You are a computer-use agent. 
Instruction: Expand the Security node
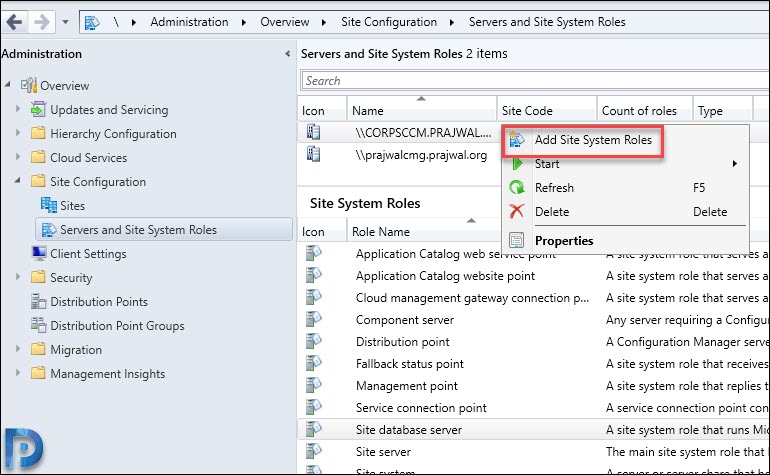click(x=18, y=277)
